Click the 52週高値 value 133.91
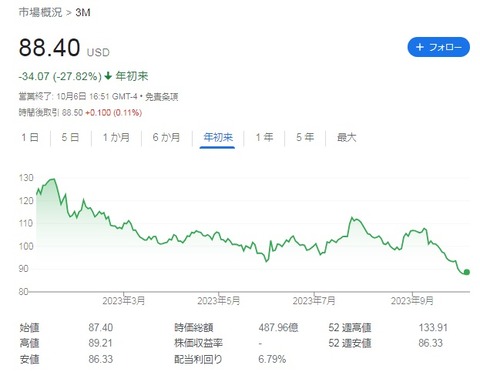 pos(433,328)
